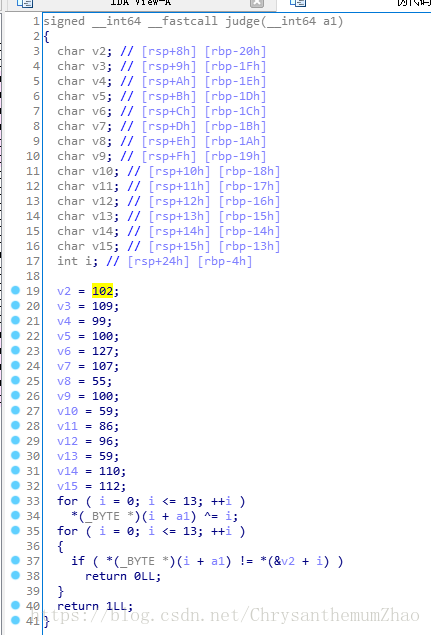This screenshot has width=431, height=635.
Task: Toggle breakpoint dot on line 34
Action: pyautogui.click(x=15, y=515)
